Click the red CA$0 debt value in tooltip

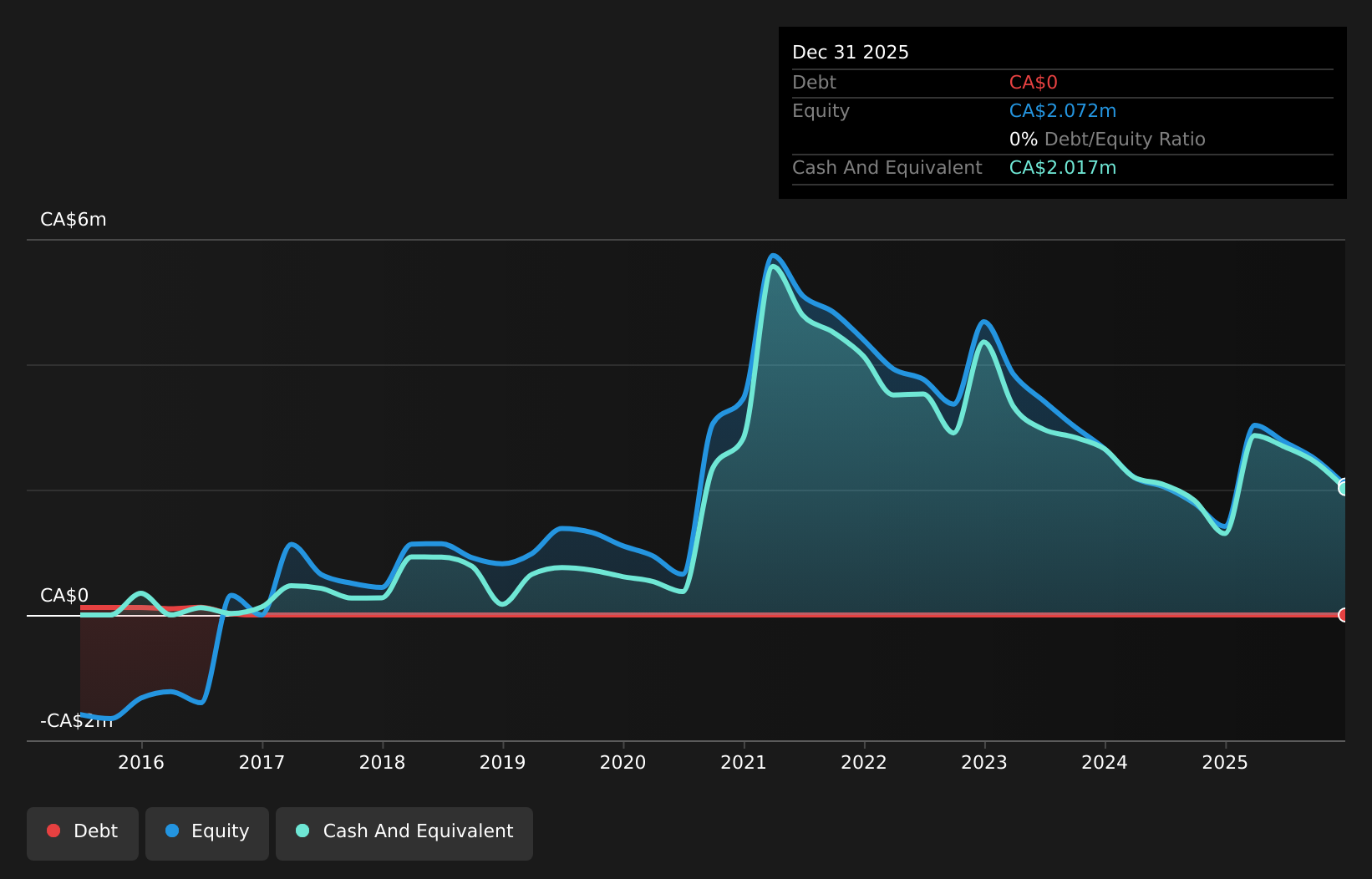pos(1034,83)
